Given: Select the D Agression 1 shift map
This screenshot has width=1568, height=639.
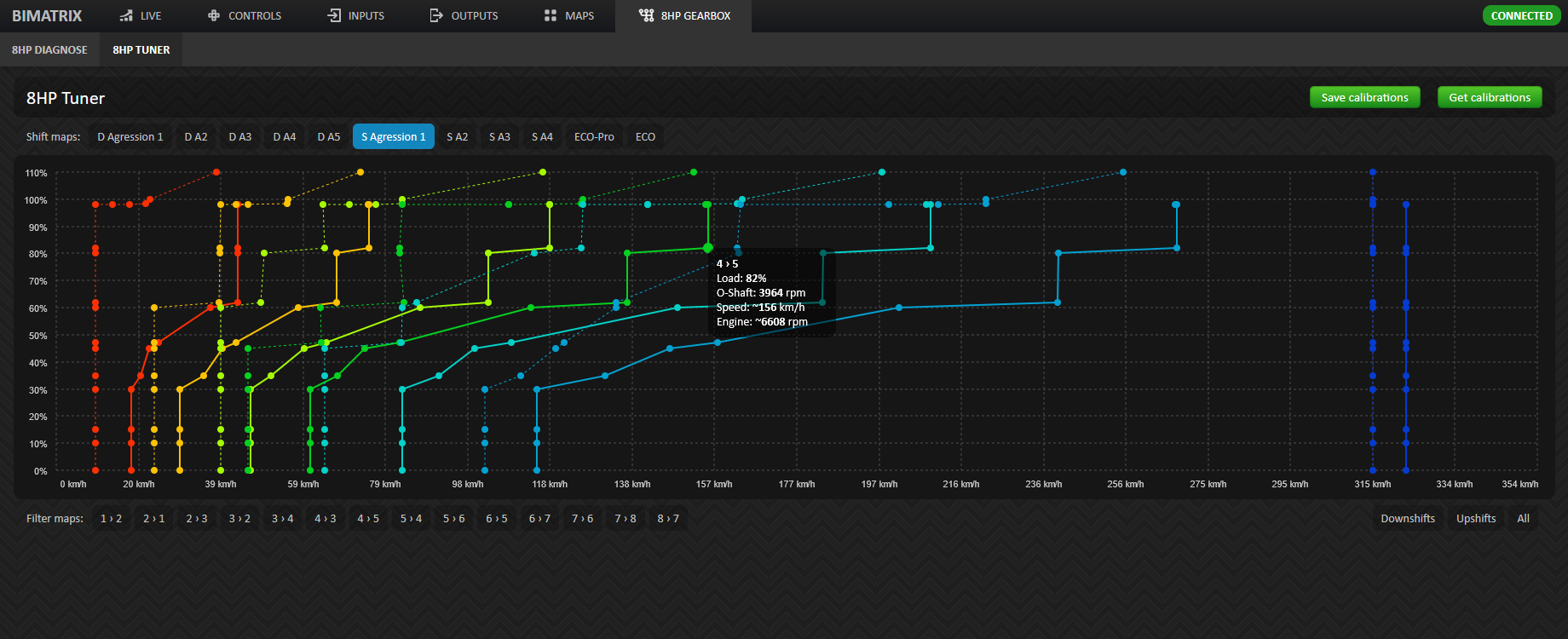Looking at the screenshot, I should pos(130,137).
